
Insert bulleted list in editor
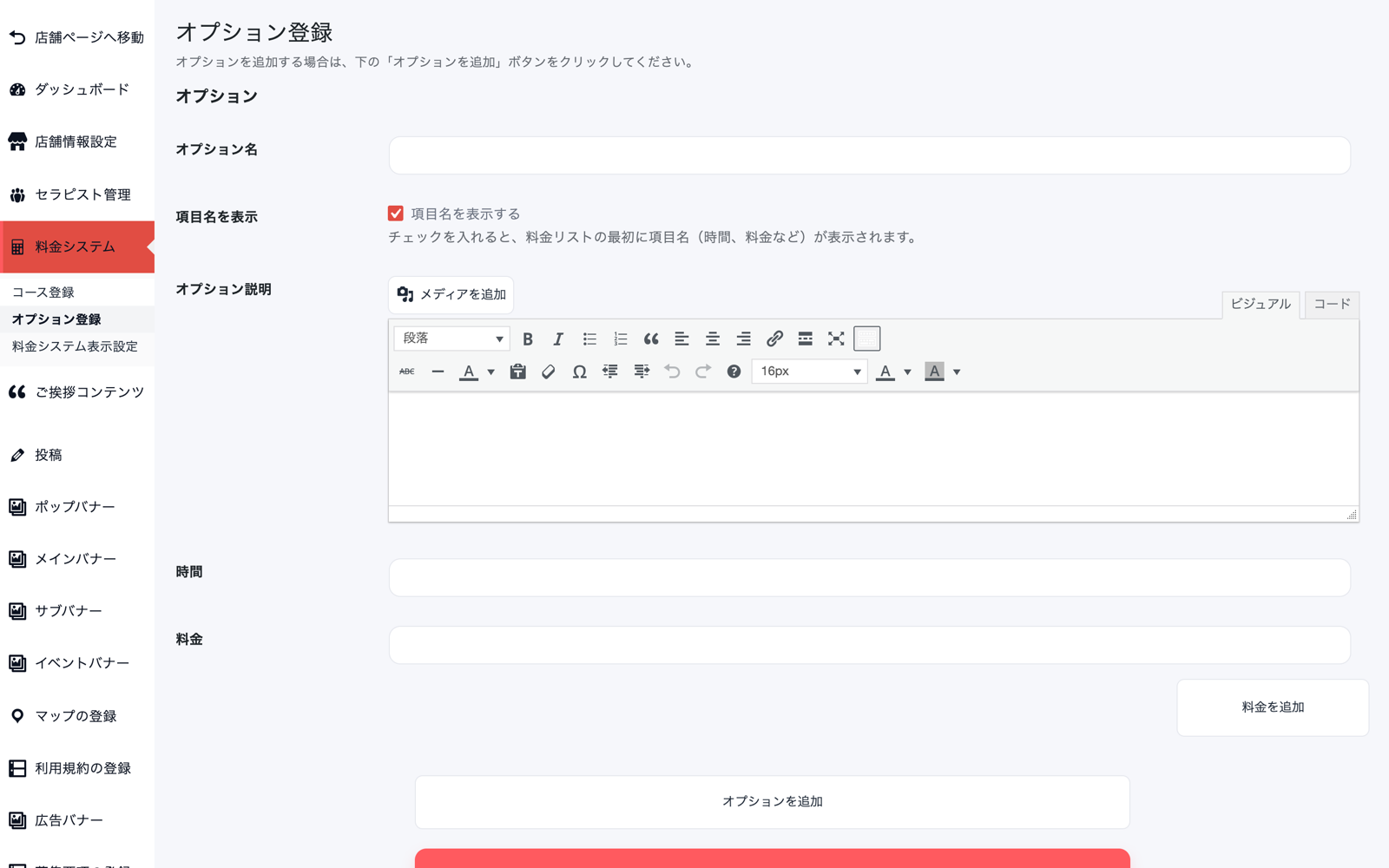pyautogui.click(x=589, y=339)
